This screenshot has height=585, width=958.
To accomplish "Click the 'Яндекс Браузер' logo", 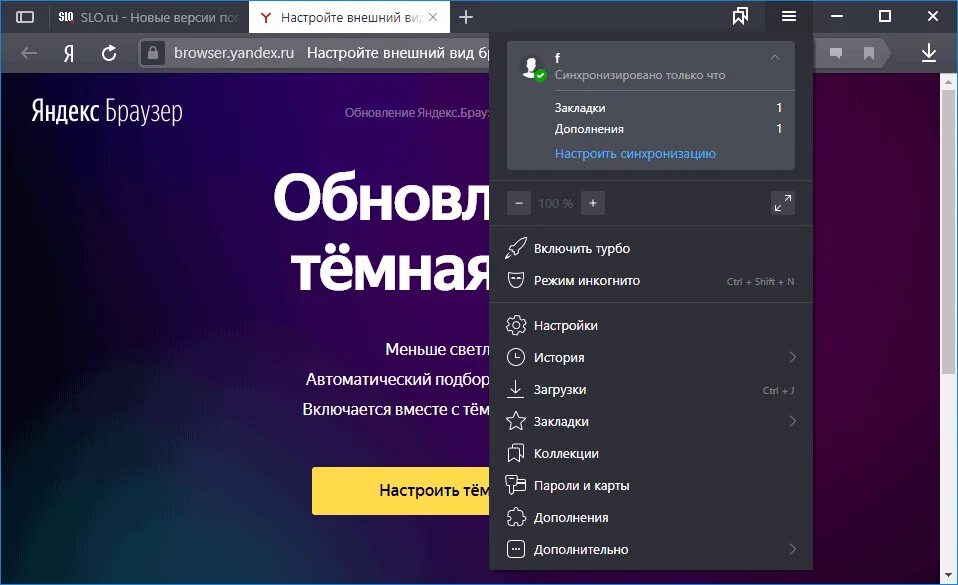I will (107, 111).
